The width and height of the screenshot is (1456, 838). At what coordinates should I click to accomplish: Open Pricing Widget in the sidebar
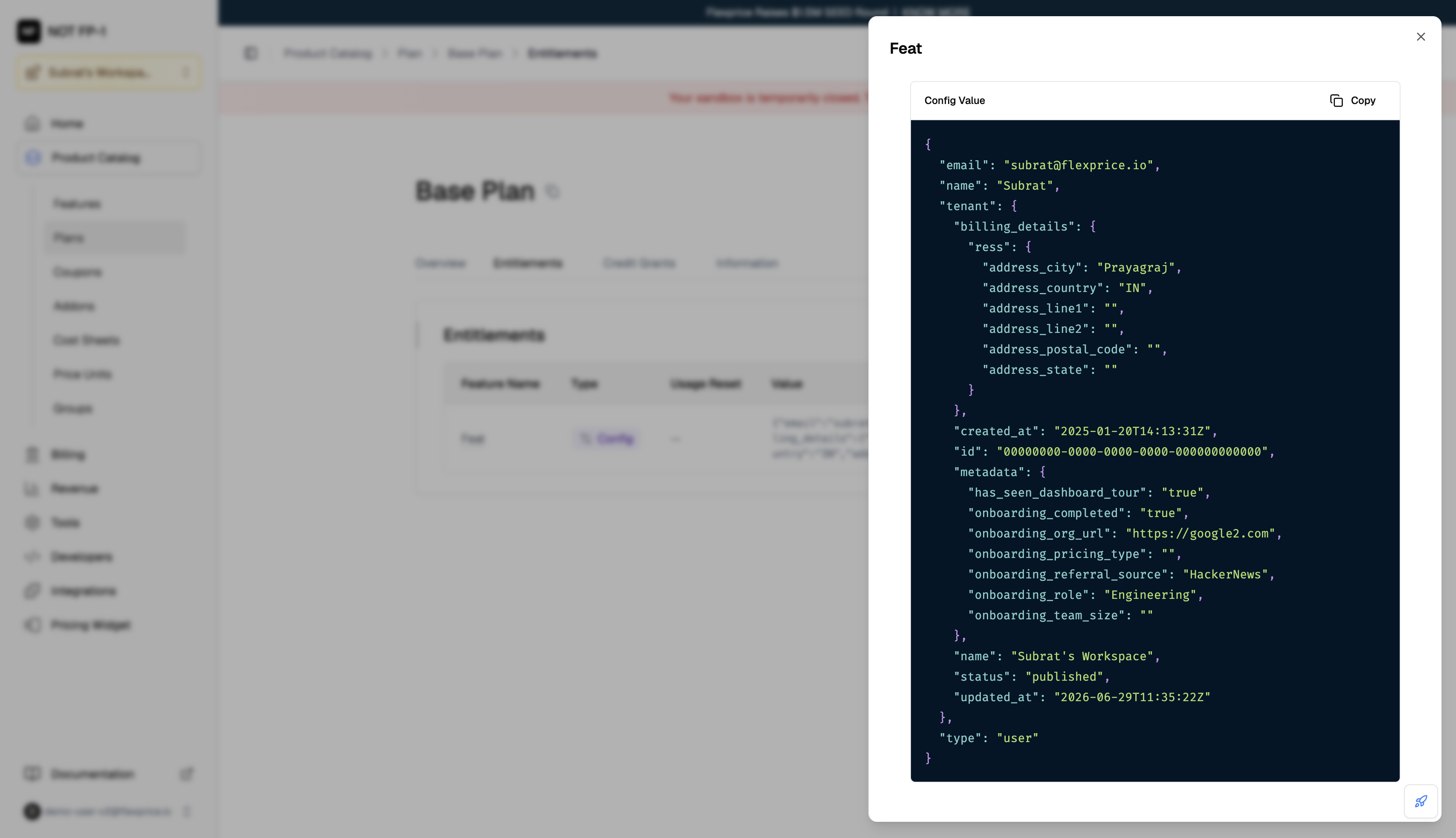[108, 625]
